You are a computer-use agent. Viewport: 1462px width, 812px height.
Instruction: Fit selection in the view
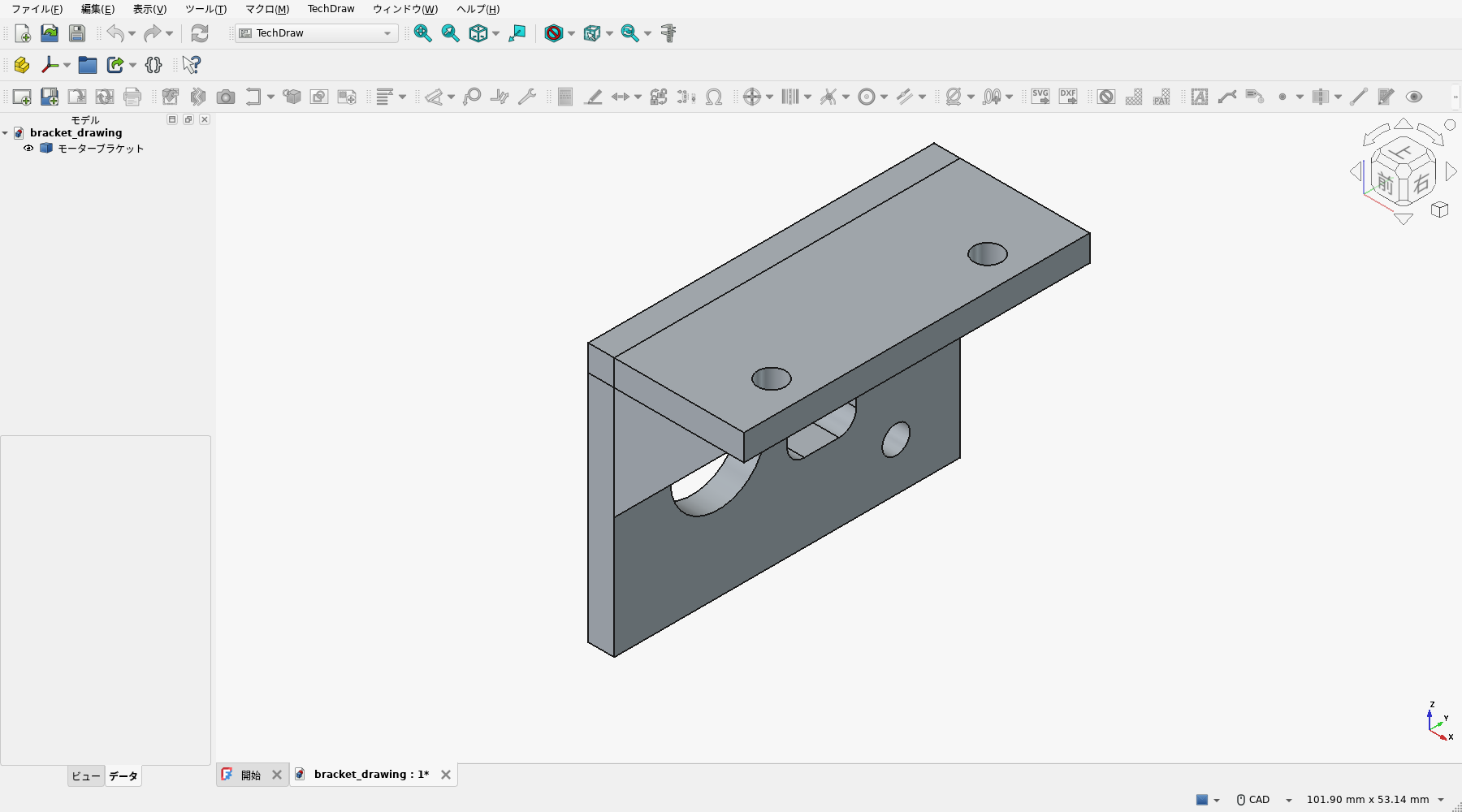click(x=450, y=33)
